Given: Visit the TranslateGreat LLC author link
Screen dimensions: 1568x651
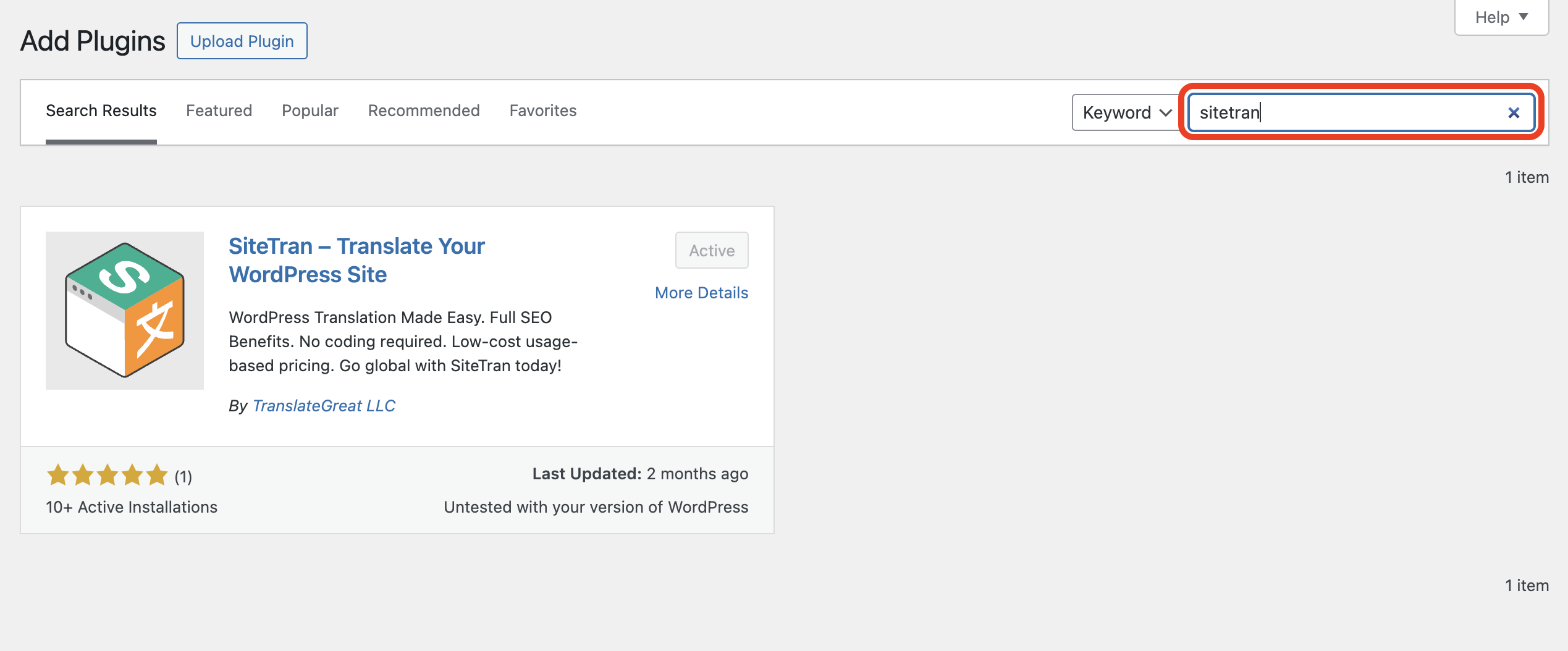Looking at the screenshot, I should (324, 406).
